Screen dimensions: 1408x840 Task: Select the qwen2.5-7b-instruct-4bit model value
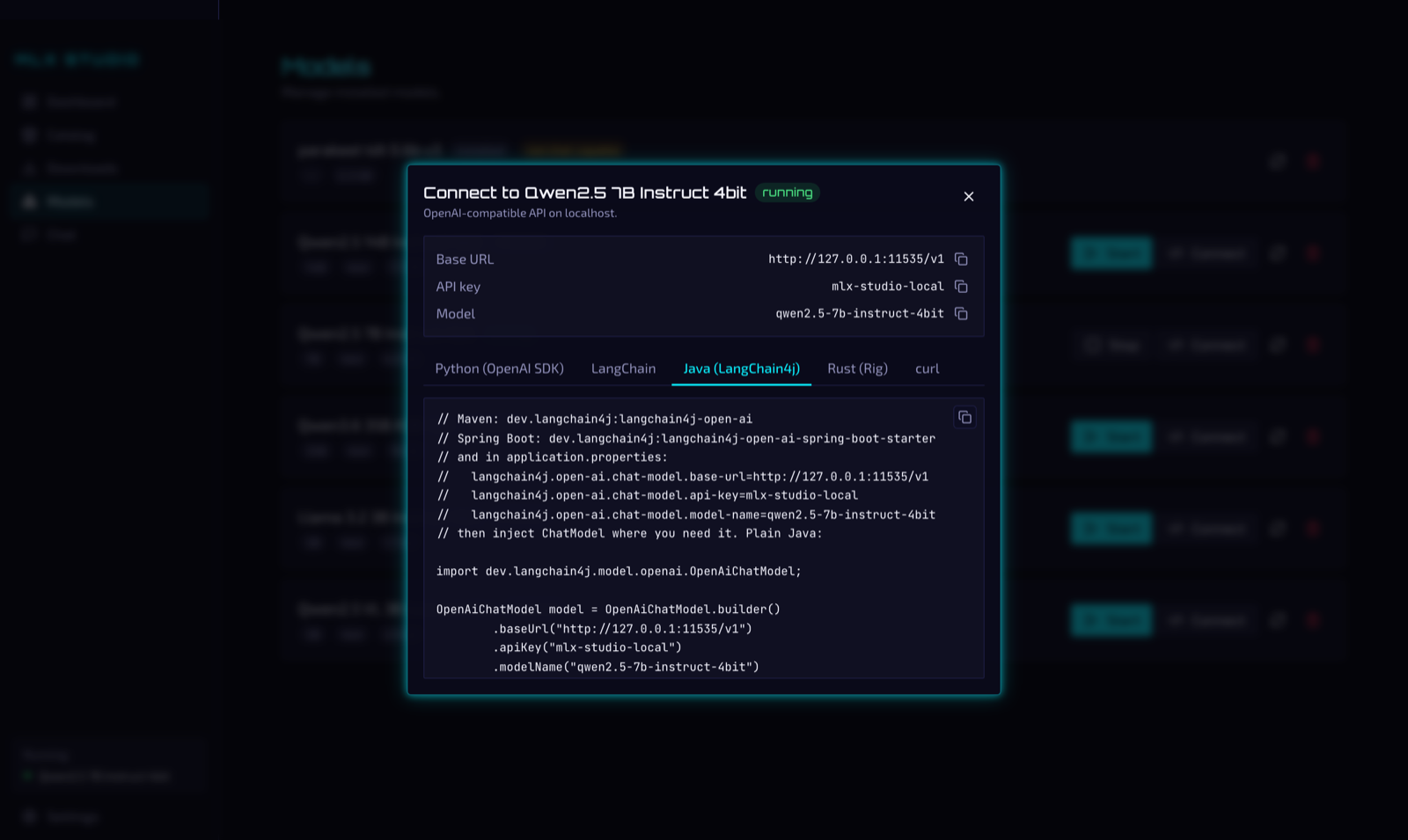[x=859, y=313]
